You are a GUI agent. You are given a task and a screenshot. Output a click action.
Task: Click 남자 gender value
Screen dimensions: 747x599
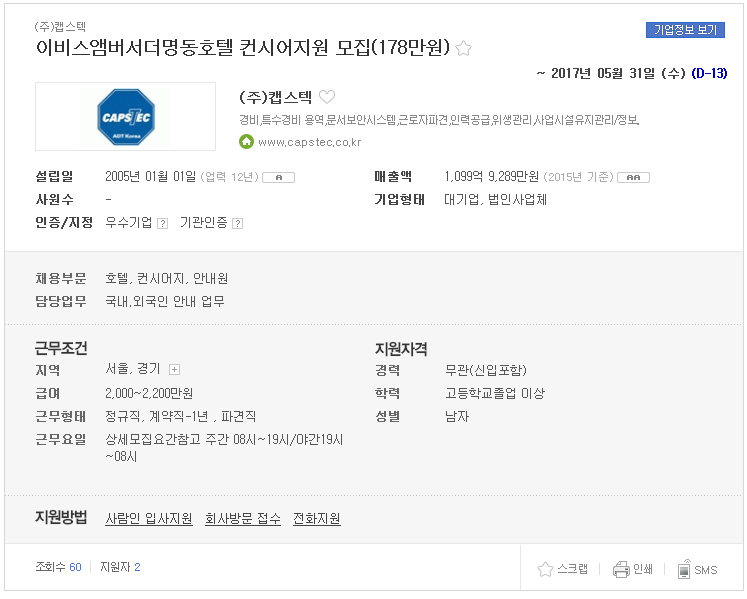coord(457,416)
